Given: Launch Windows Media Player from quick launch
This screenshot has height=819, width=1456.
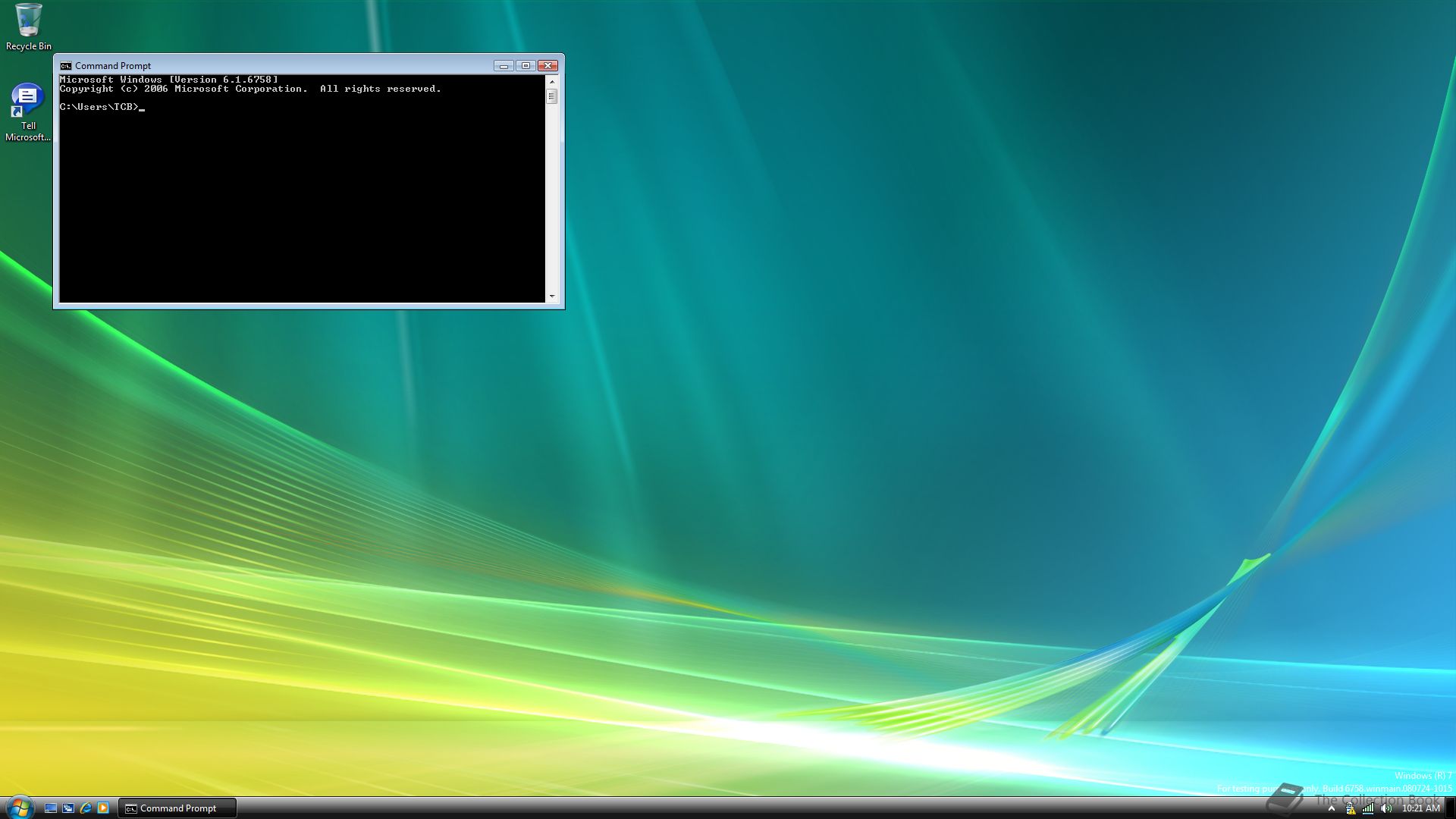Looking at the screenshot, I should point(103,808).
